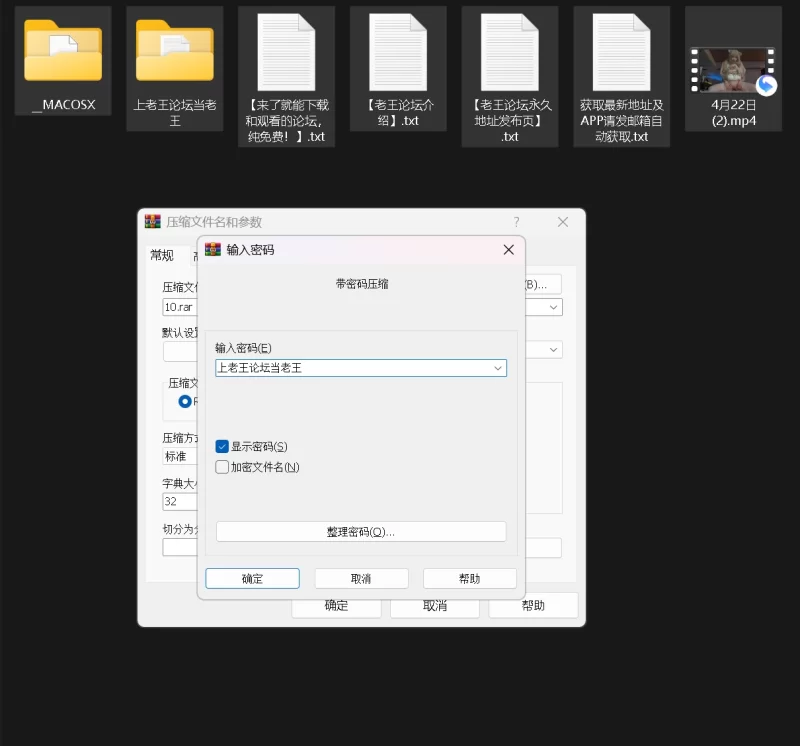Select the 【来了就能下载和观看的论坛,纯免费!】.txt file
Screen dimensions: 800x746
coord(286,53)
